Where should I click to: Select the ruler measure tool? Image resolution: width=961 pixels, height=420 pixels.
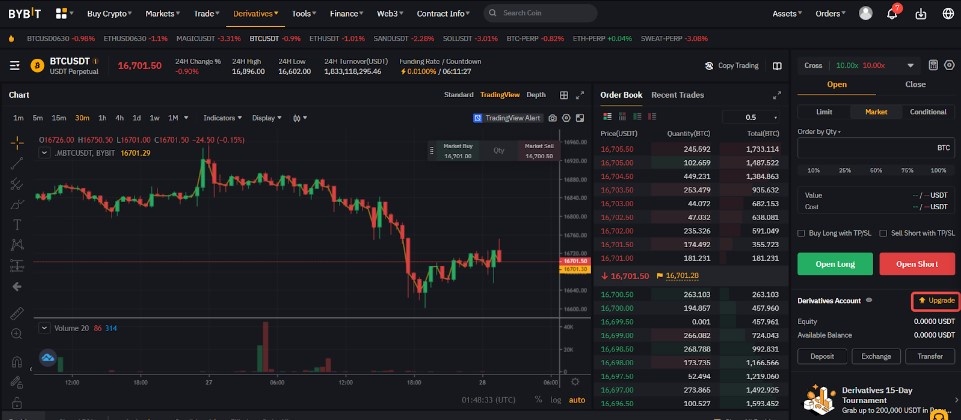pyautogui.click(x=17, y=313)
